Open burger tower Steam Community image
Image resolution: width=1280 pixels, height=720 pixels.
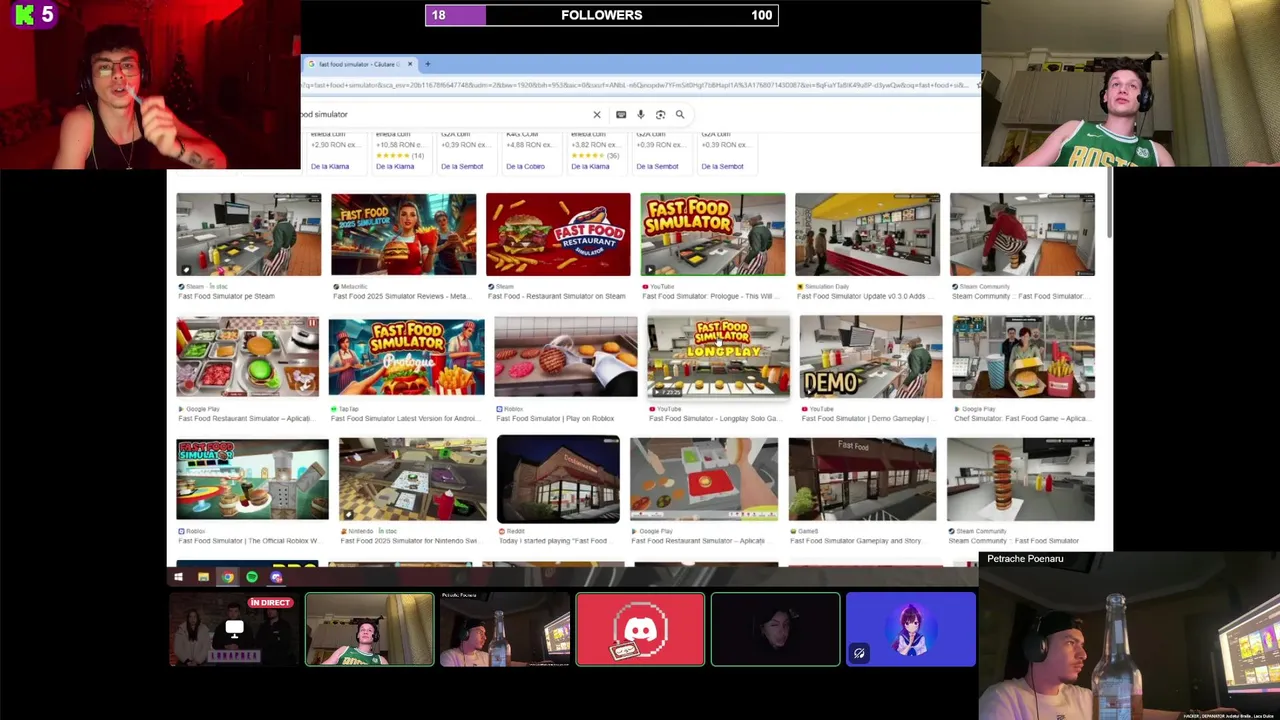click(1021, 480)
